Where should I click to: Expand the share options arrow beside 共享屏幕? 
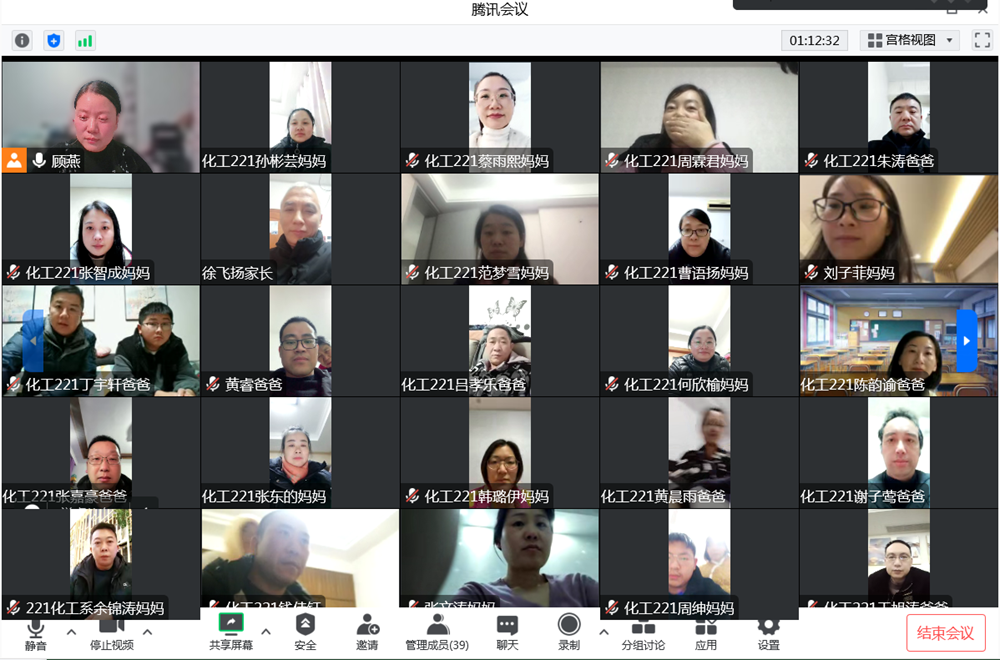coord(266,632)
